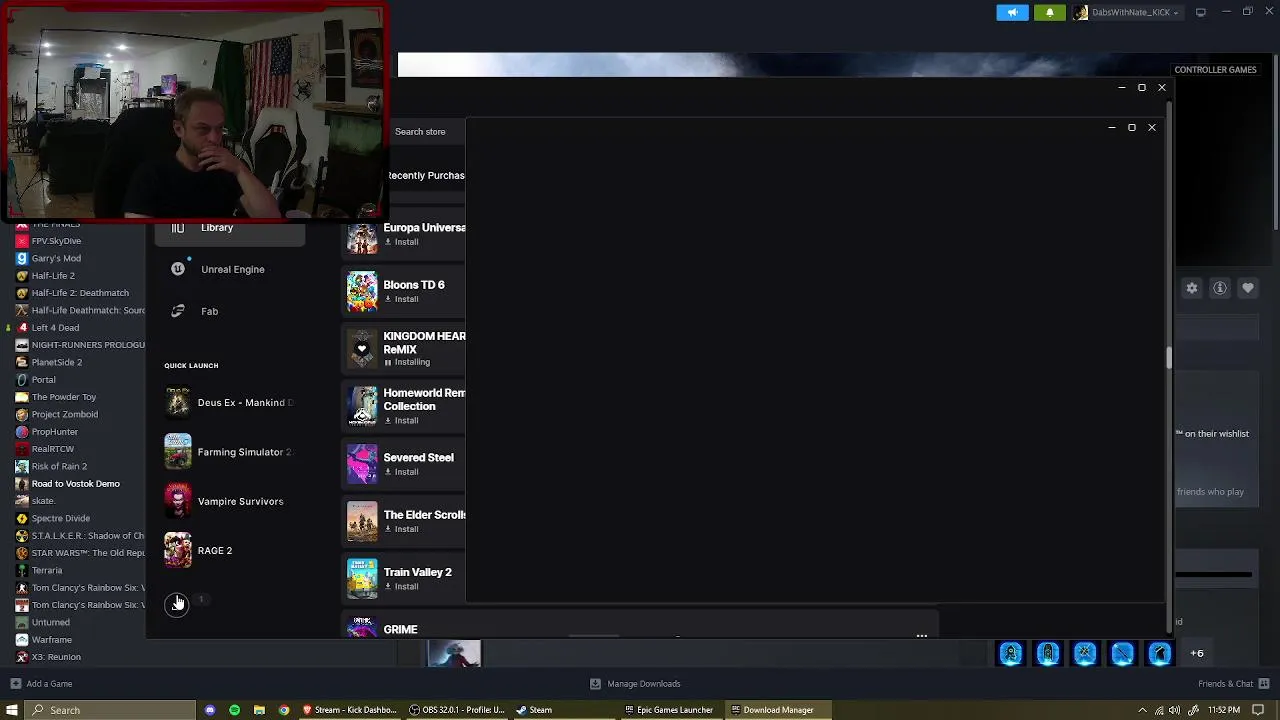Click the first blue achievement badge icon
This screenshot has height=720, width=1280.
click(1011, 654)
